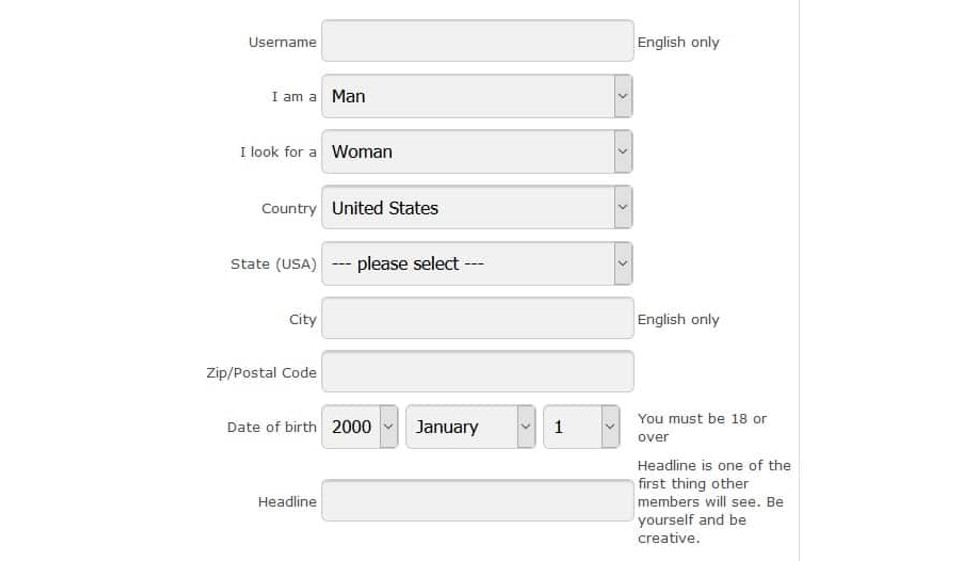The width and height of the screenshot is (960, 561).
Task: Expand the birth month dropdown showing January
Action: (471, 427)
